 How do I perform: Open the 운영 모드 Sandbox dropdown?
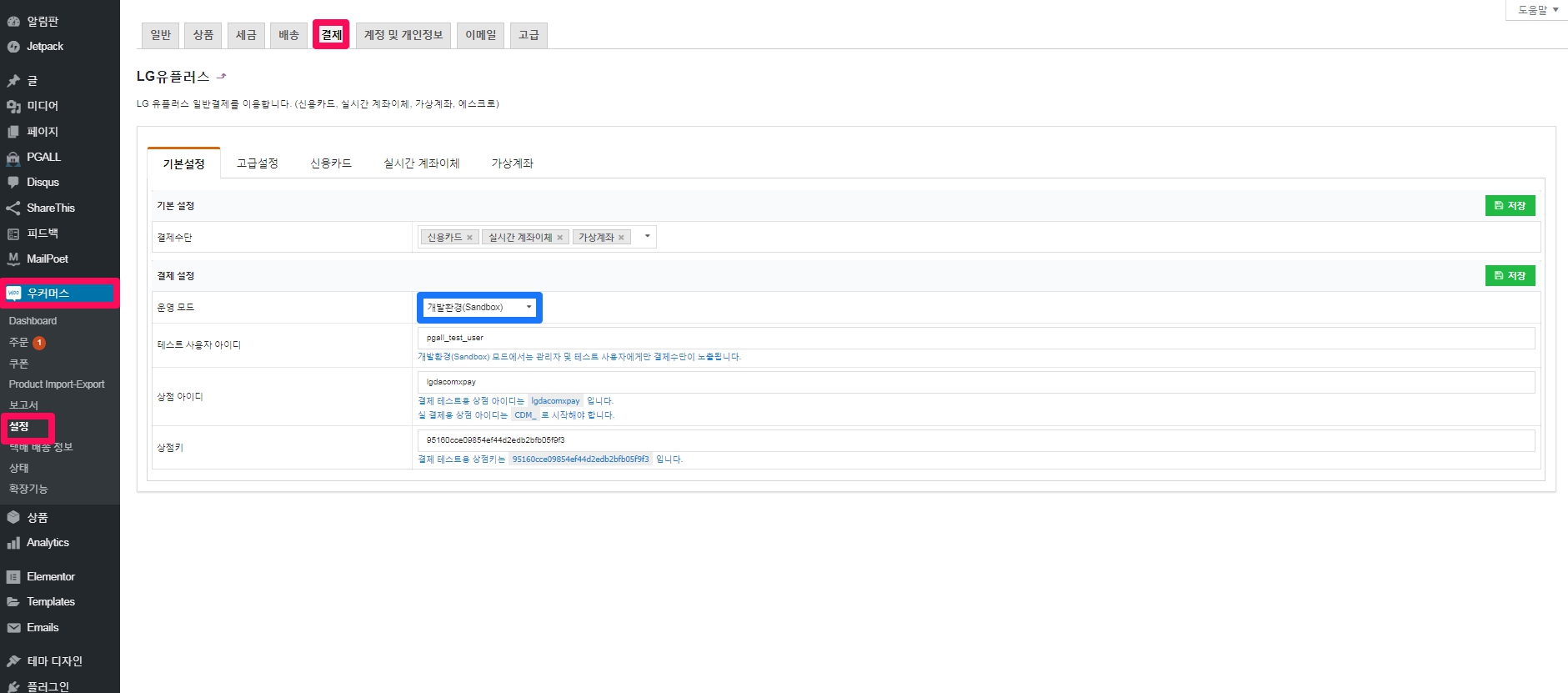[478, 308]
